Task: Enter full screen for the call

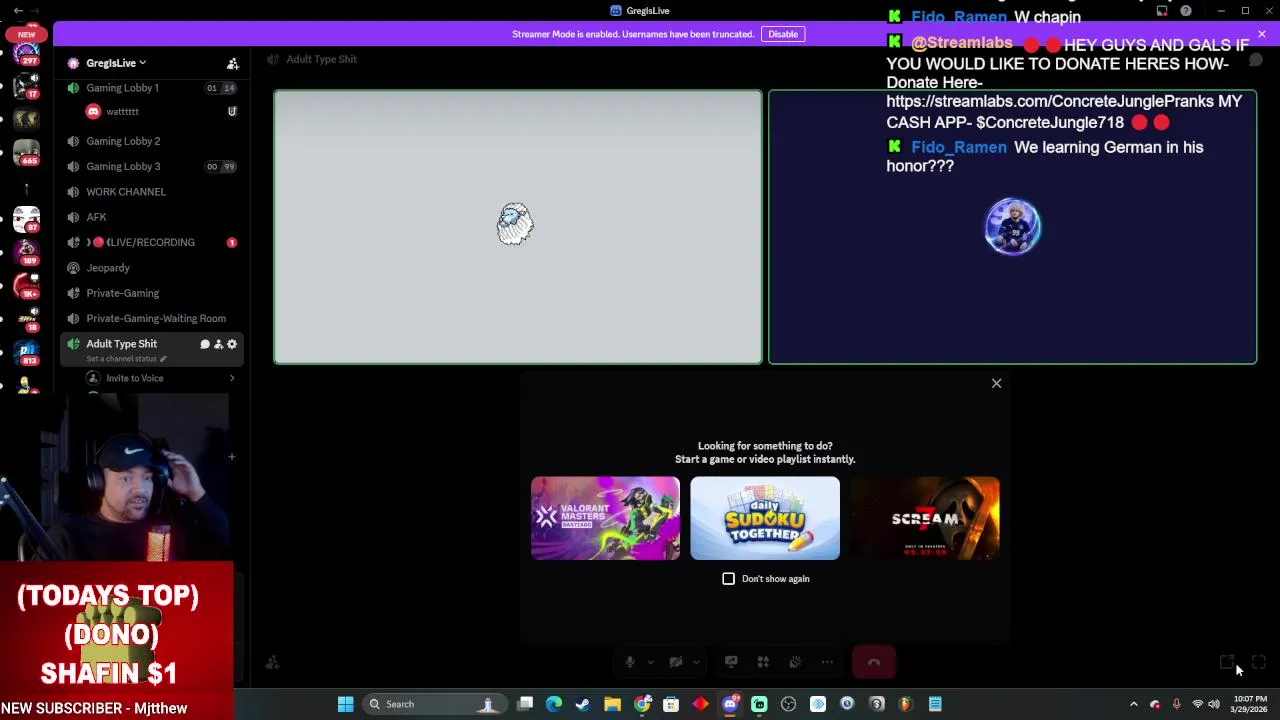Action: coord(1259,662)
